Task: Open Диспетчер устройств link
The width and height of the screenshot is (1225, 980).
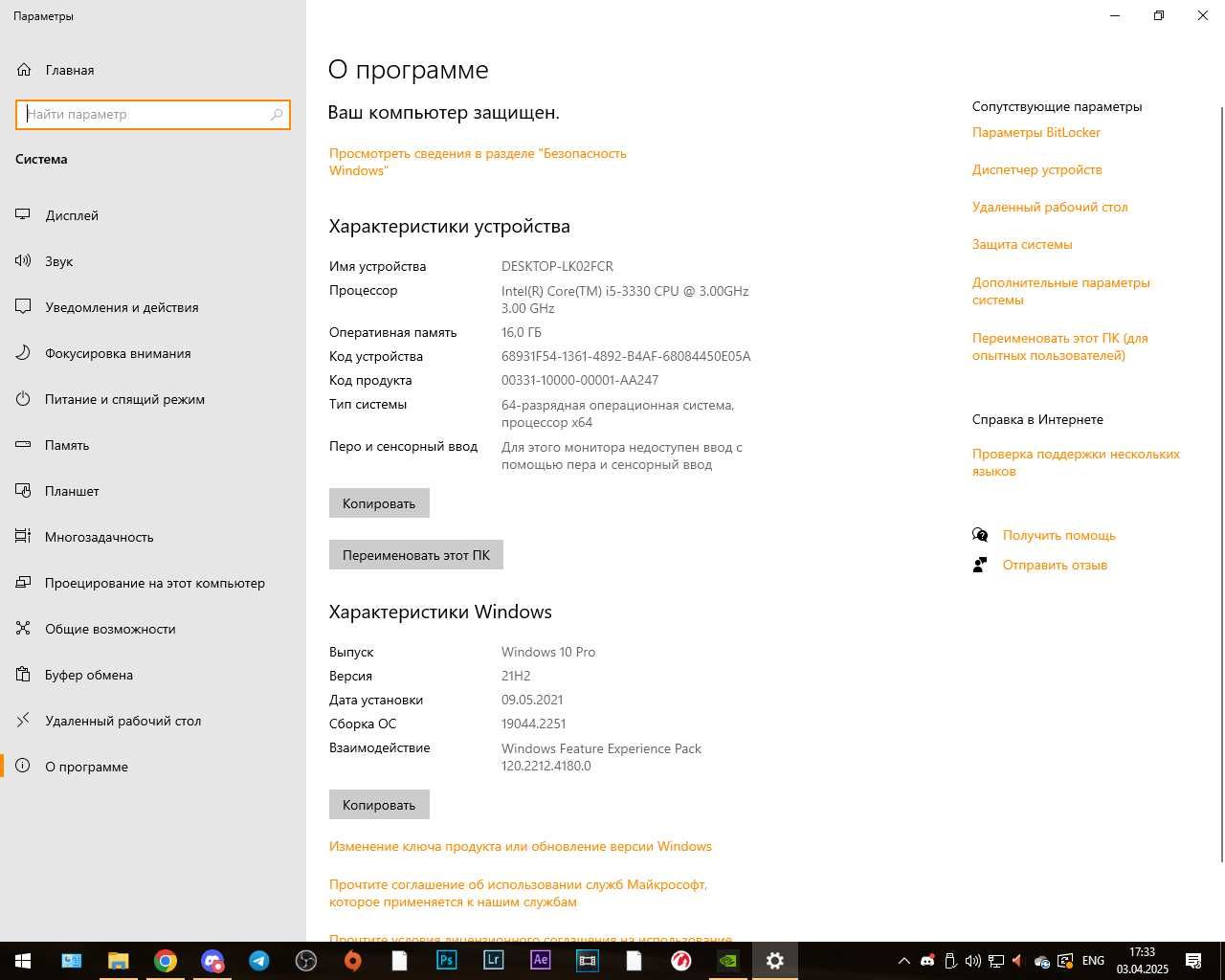Action: (1037, 169)
